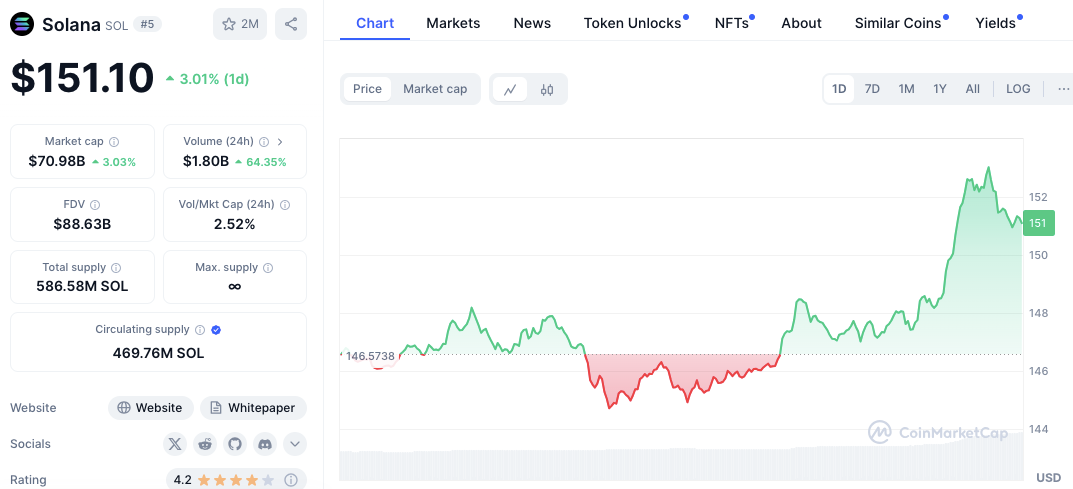Open Max. supply info icon
This screenshot has height=489, width=1073.
268,267
